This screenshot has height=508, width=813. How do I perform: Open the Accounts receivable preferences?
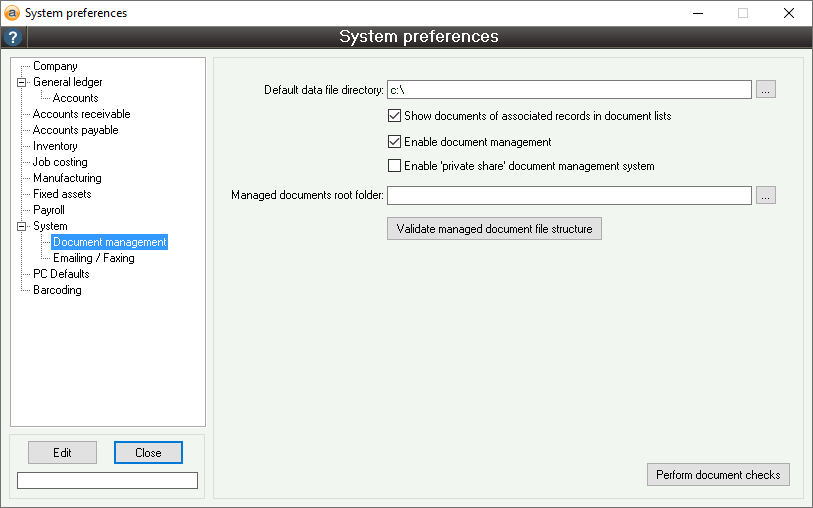click(x=81, y=114)
